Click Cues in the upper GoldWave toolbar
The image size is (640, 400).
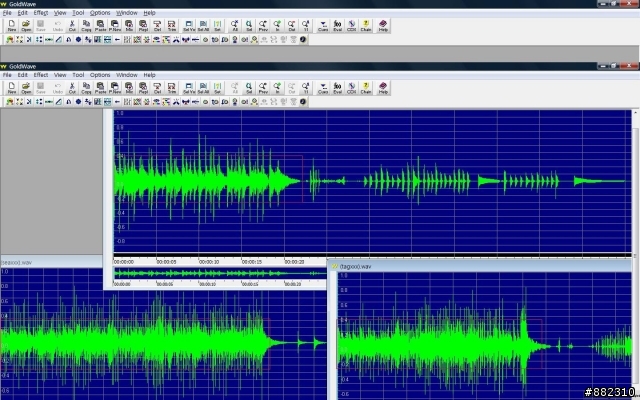tap(323, 25)
